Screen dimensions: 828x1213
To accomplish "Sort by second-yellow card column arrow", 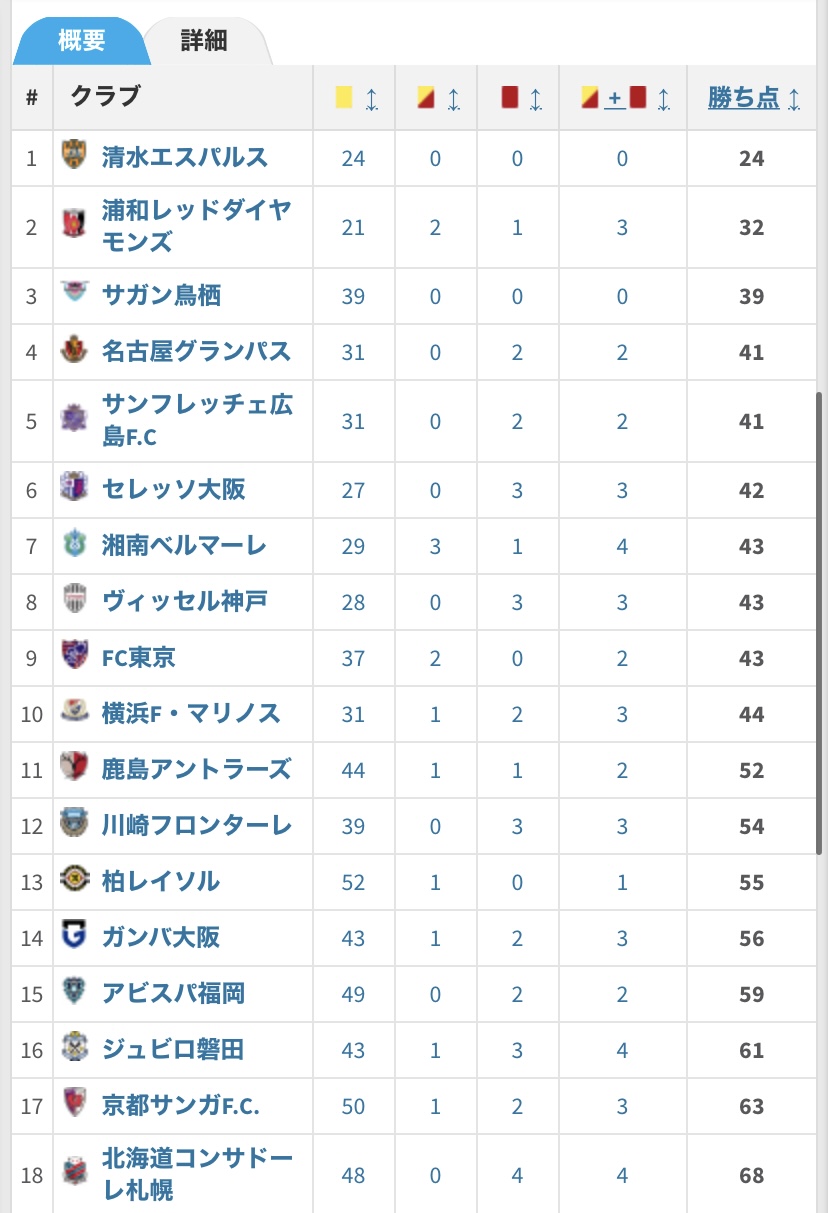I will click(453, 98).
